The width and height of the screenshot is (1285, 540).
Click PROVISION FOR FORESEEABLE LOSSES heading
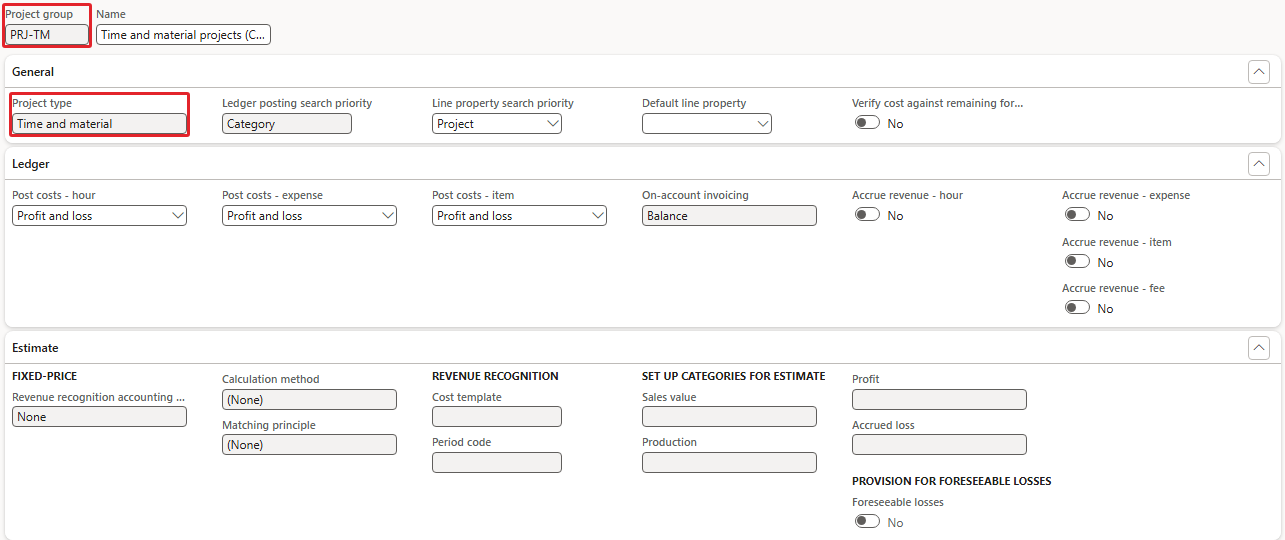pyautogui.click(x=952, y=481)
